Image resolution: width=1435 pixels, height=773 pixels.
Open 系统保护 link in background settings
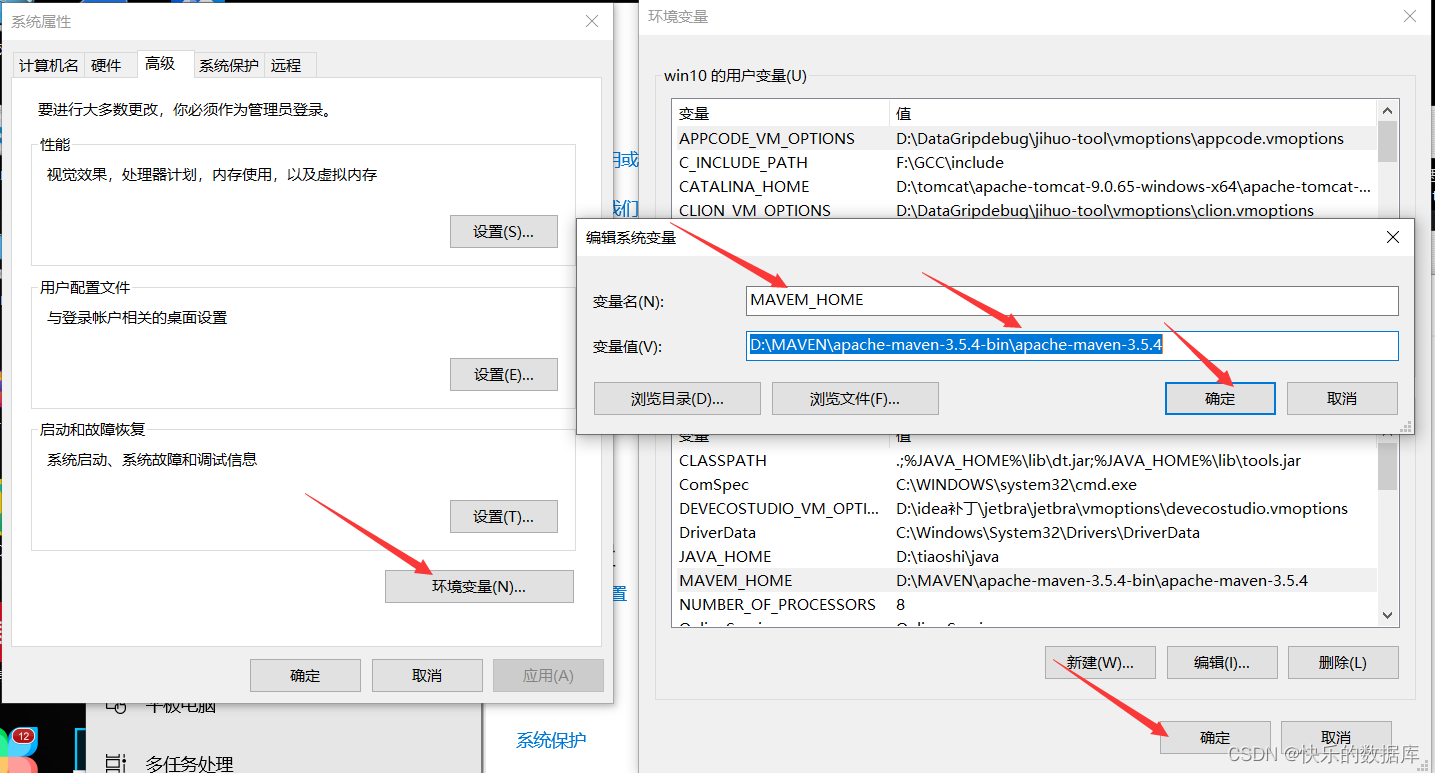tap(551, 740)
